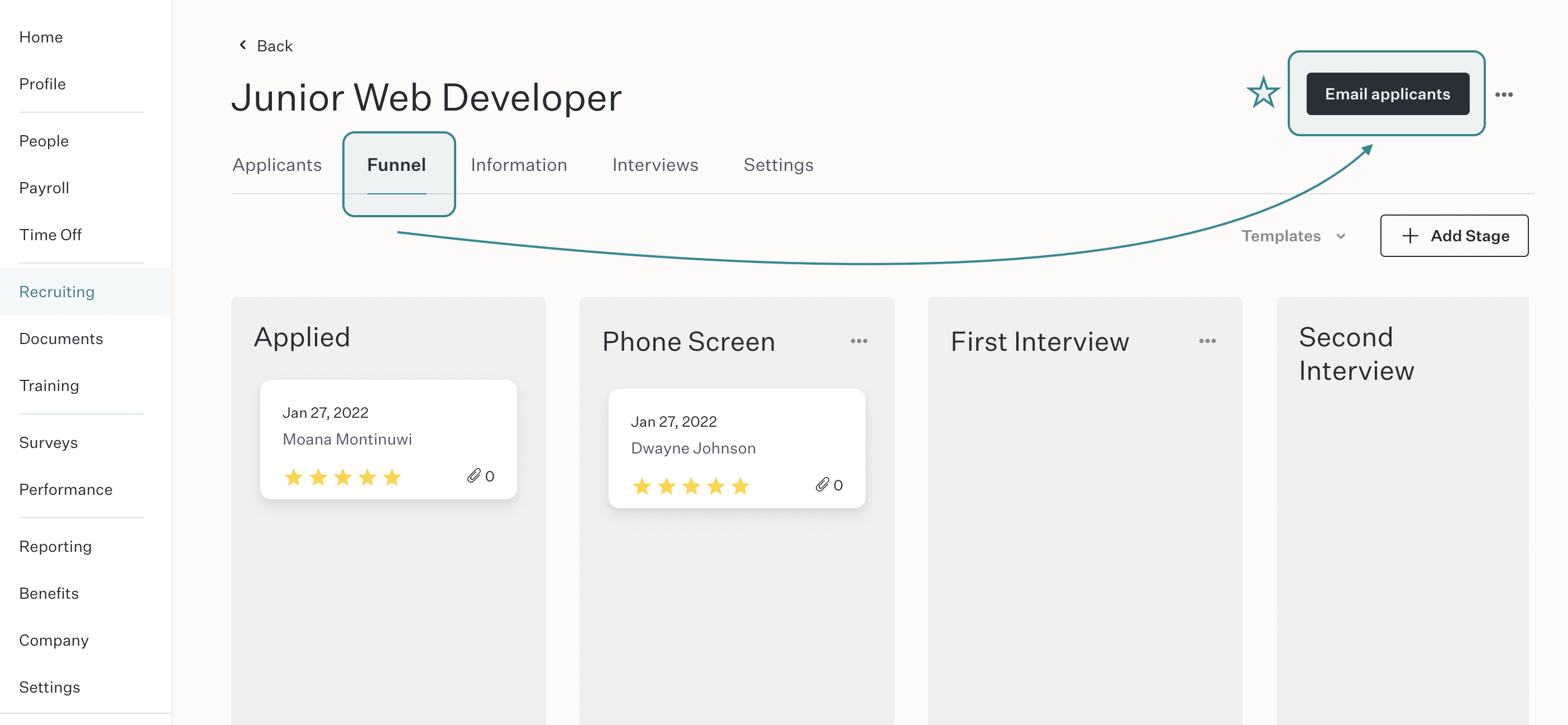Open Moana Montinuwi's applicant card
This screenshot has width=1568, height=725.
click(x=388, y=440)
